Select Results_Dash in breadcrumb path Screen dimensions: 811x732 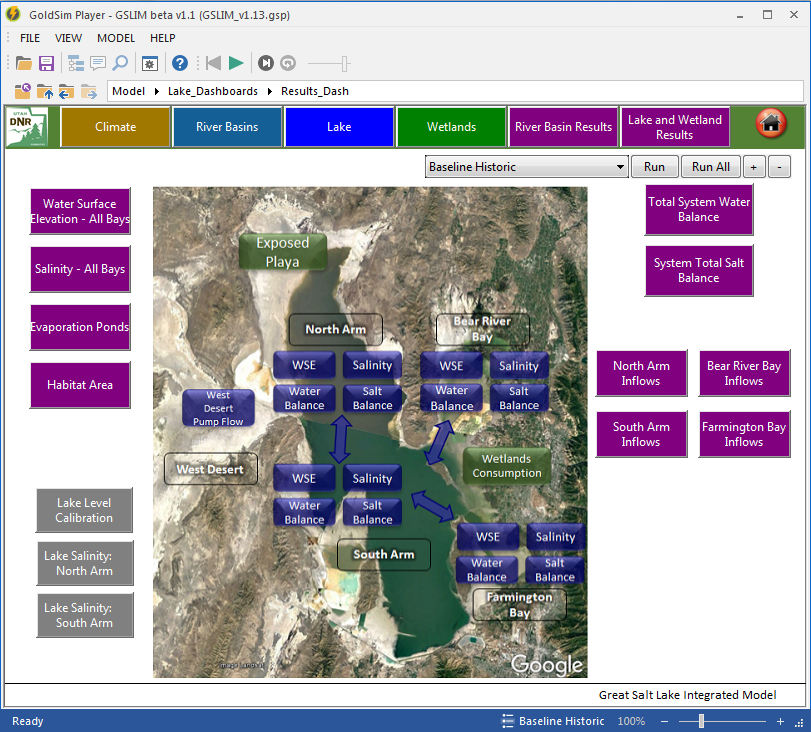point(314,92)
